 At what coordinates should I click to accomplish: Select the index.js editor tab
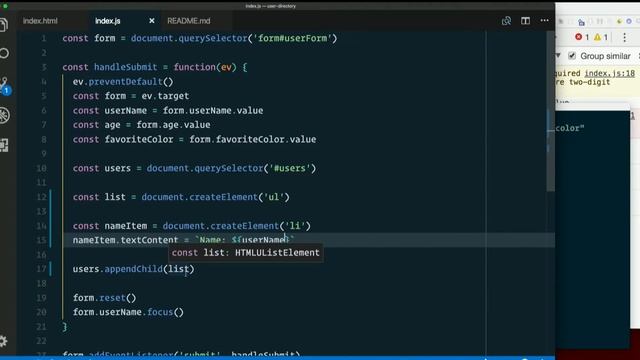(108, 21)
